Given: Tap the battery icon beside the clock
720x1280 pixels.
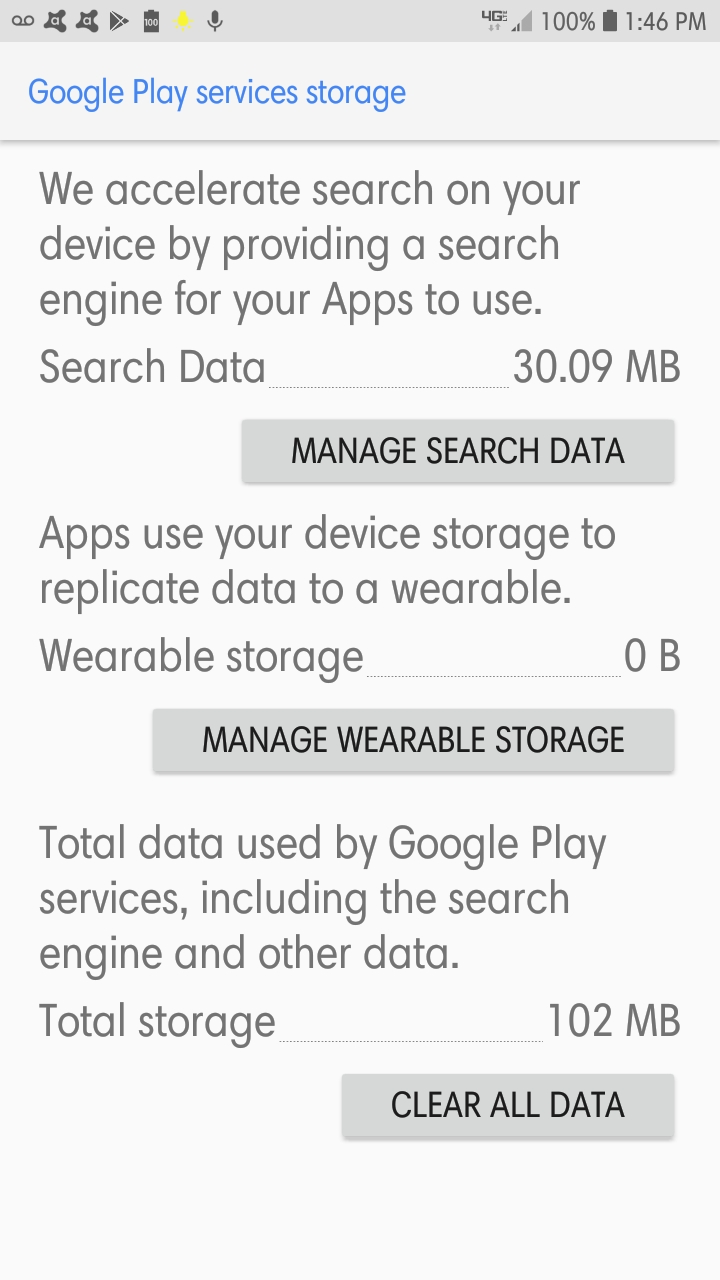Looking at the screenshot, I should point(610,21).
